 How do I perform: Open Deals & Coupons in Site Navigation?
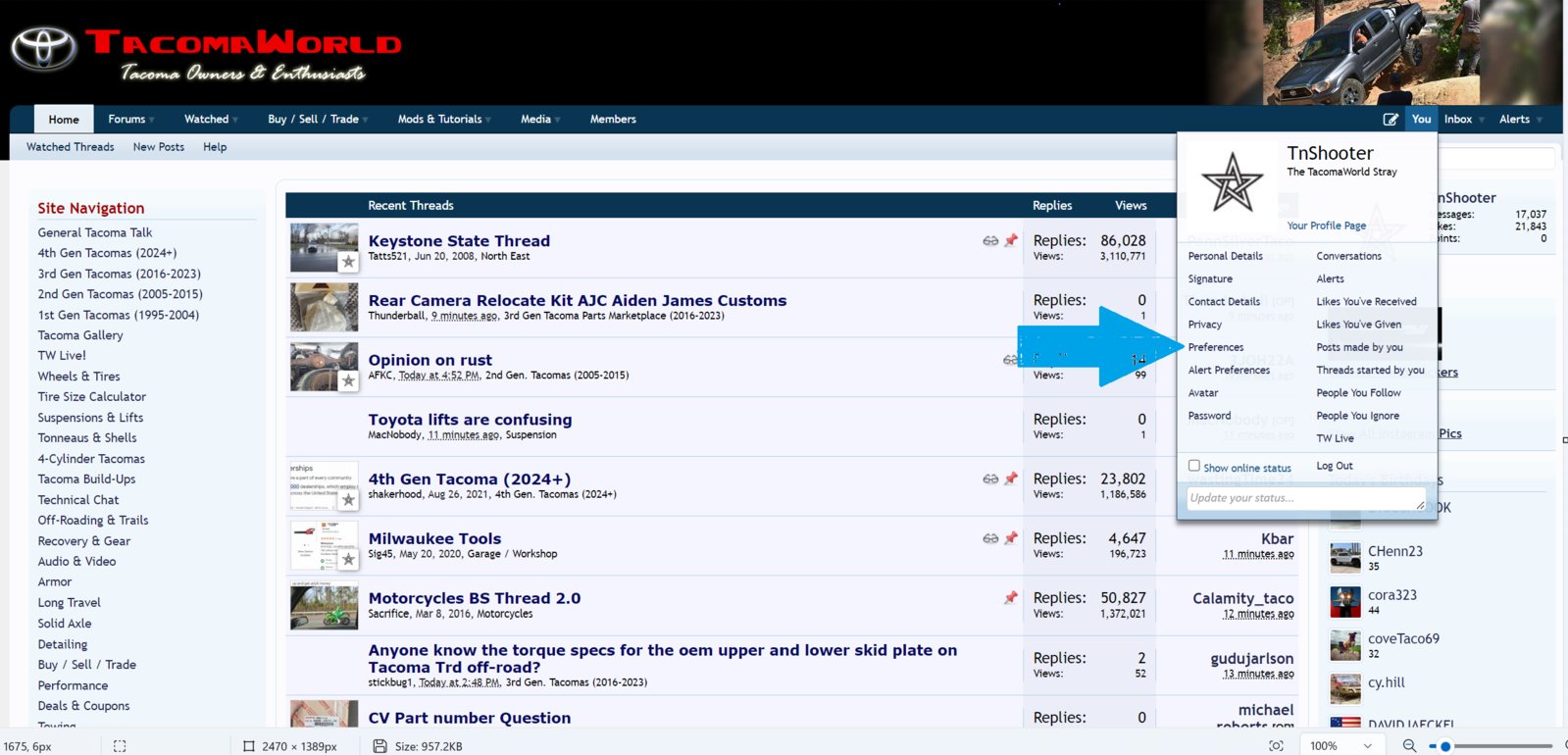point(84,706)
